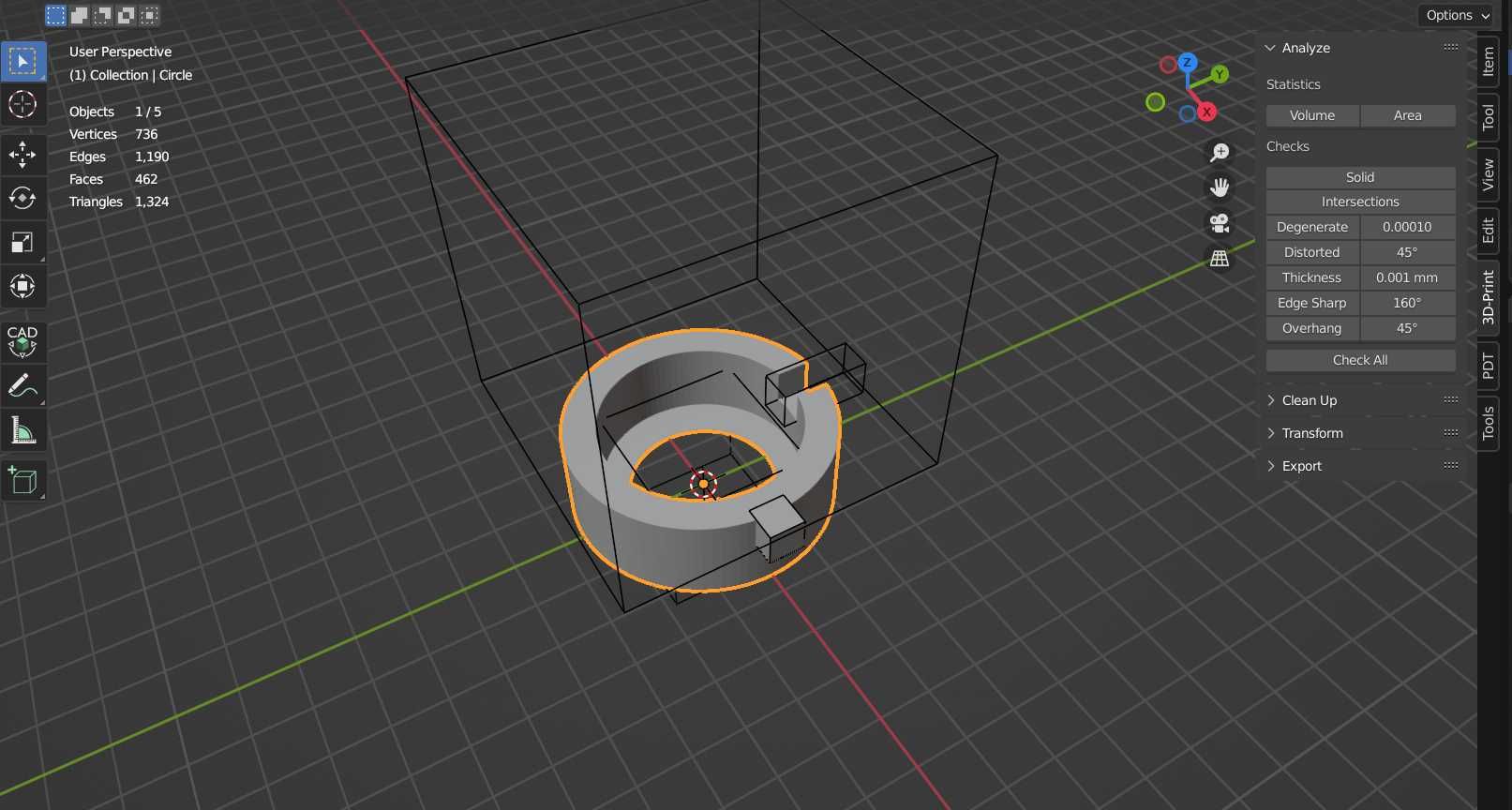
Task: Open the View sidebar tab
Action: click(1489, 174)
